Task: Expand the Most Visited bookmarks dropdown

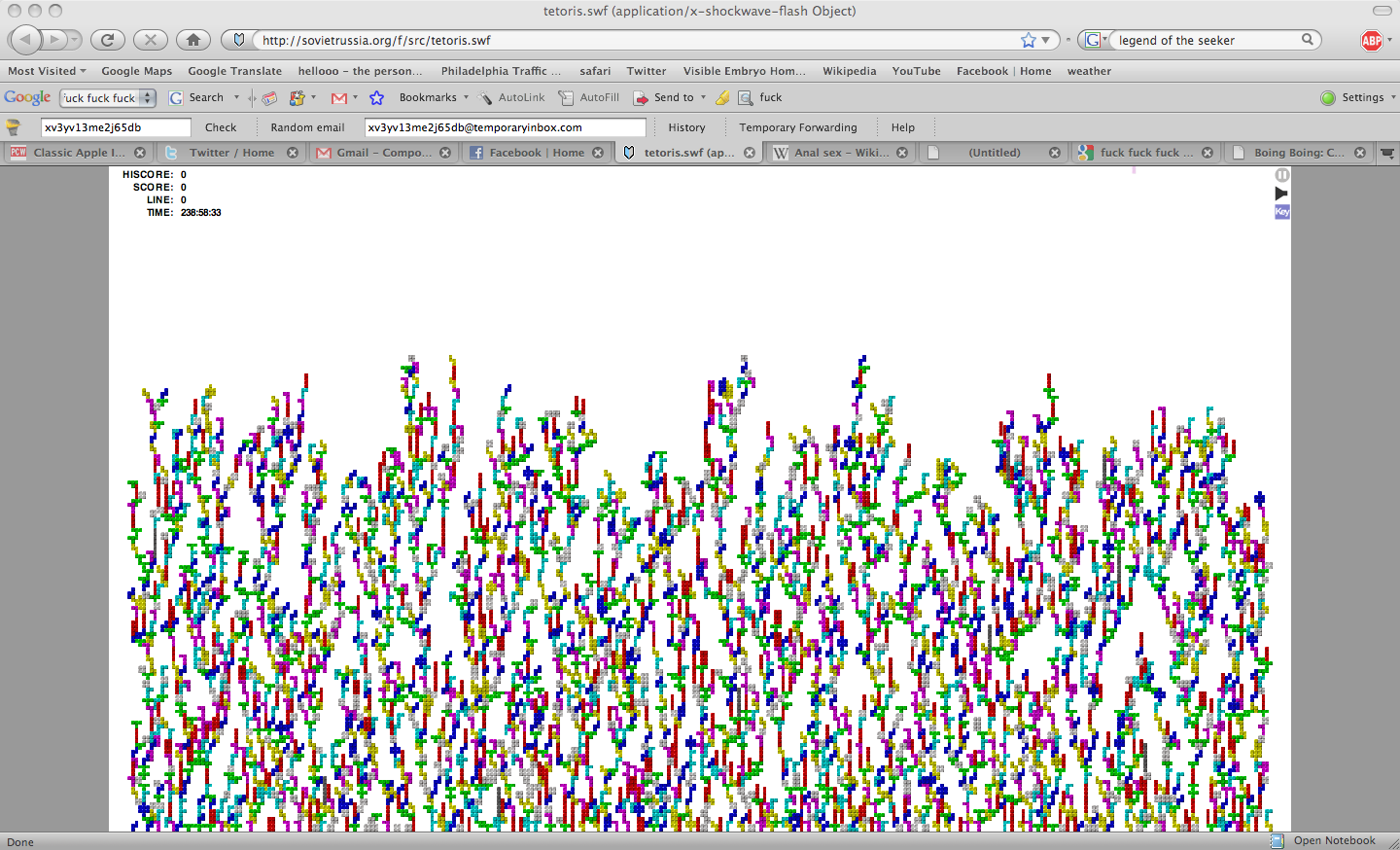Action: (x=47, y=71)
